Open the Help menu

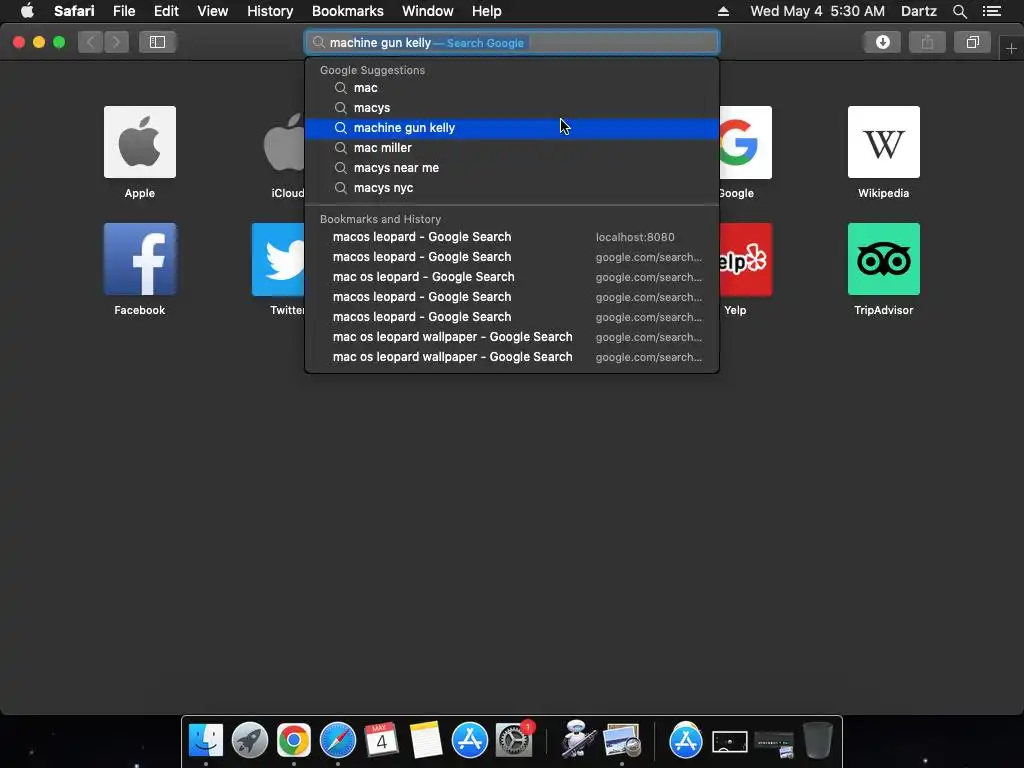click(487, 11)
